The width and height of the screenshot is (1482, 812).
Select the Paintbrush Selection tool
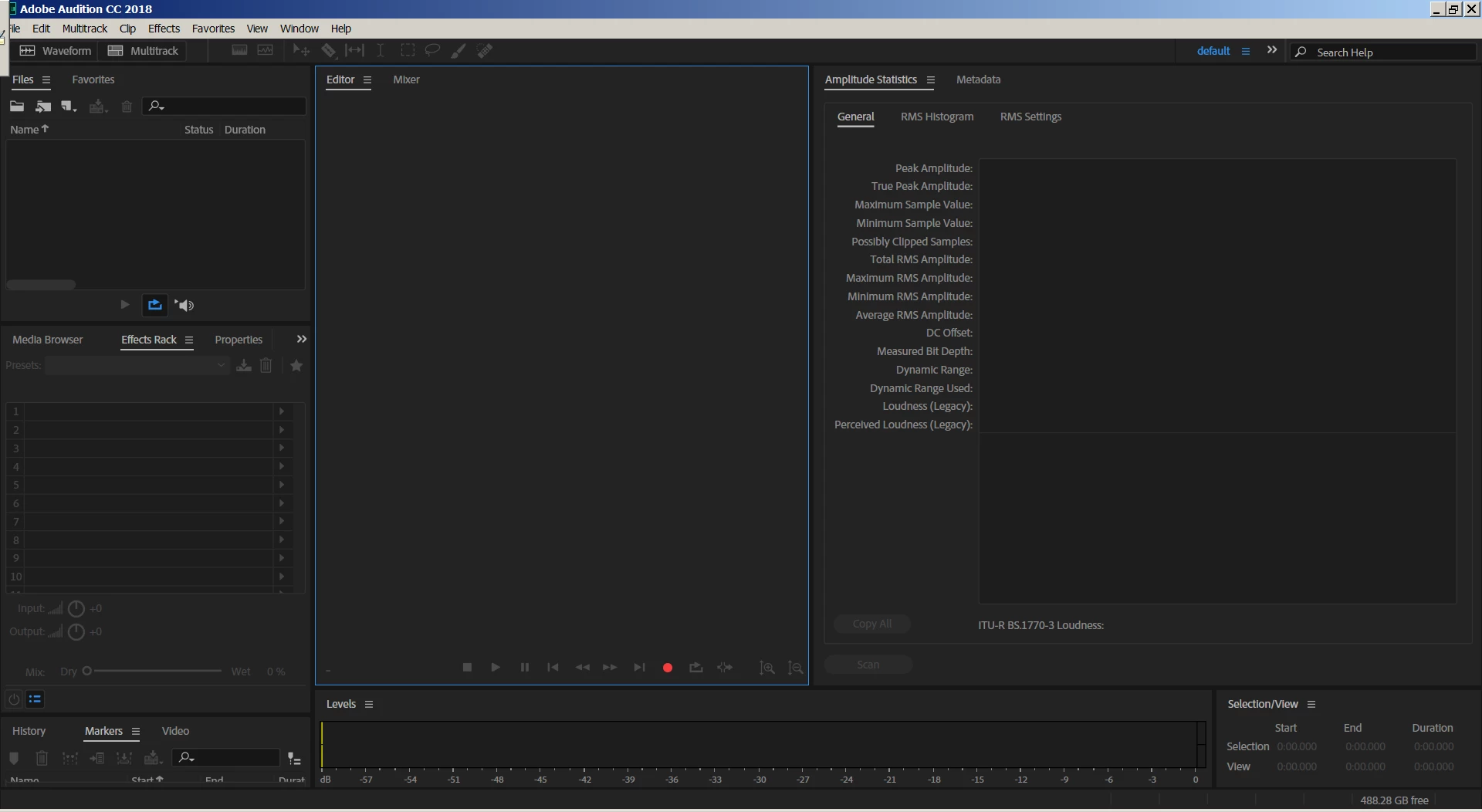point(458,51)
